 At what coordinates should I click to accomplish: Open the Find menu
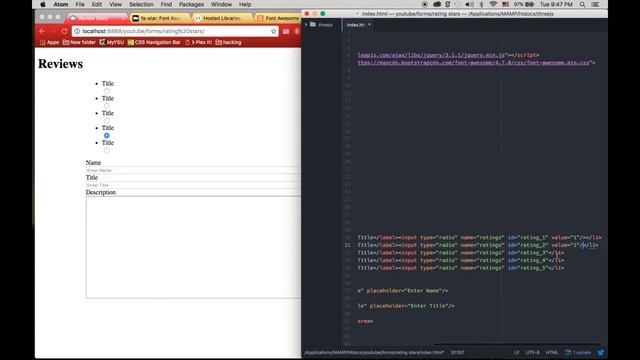pyautogui.click(x=166, y=4)
